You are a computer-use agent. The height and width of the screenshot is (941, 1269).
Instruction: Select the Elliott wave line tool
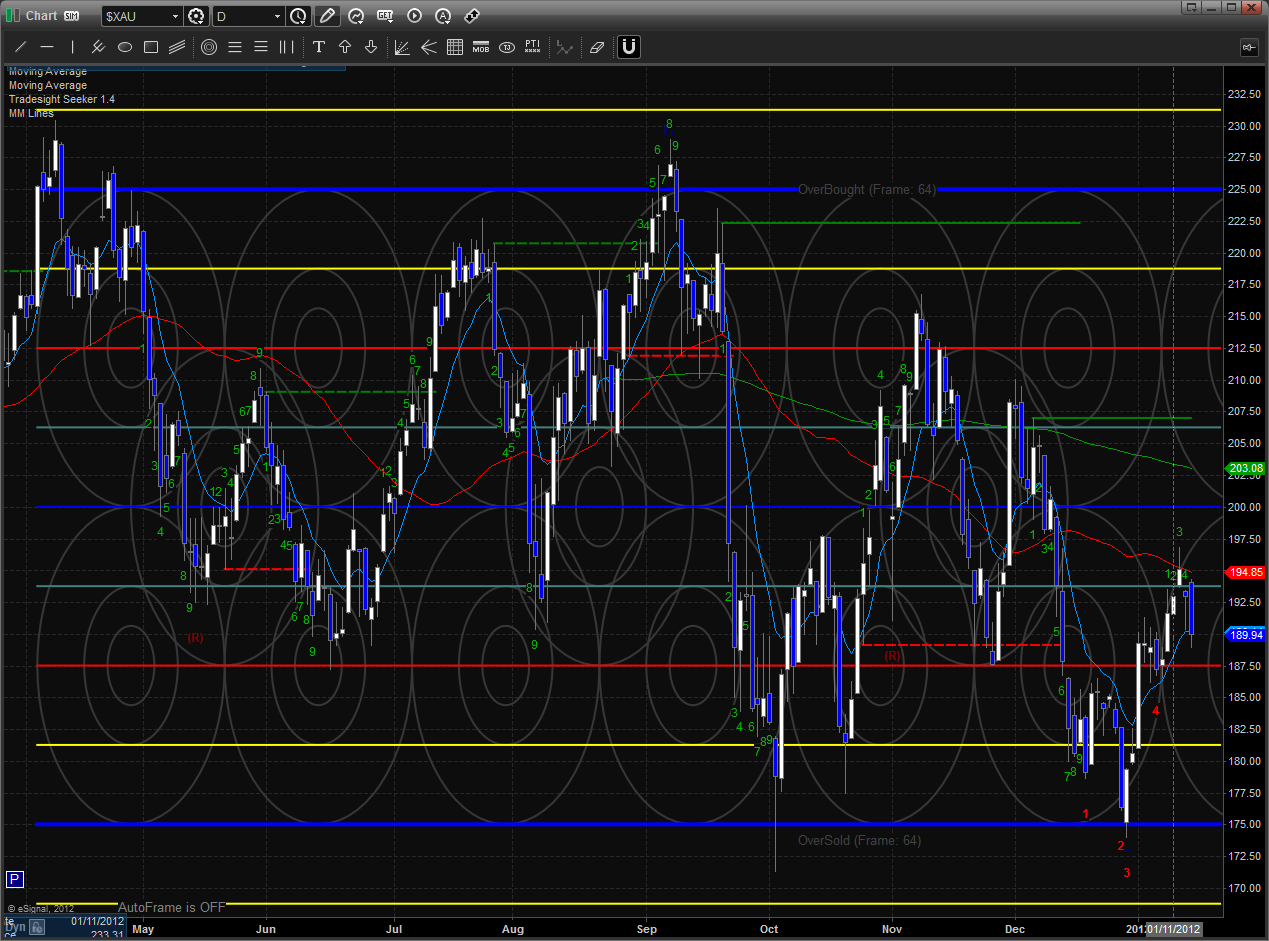coord(565,47)
